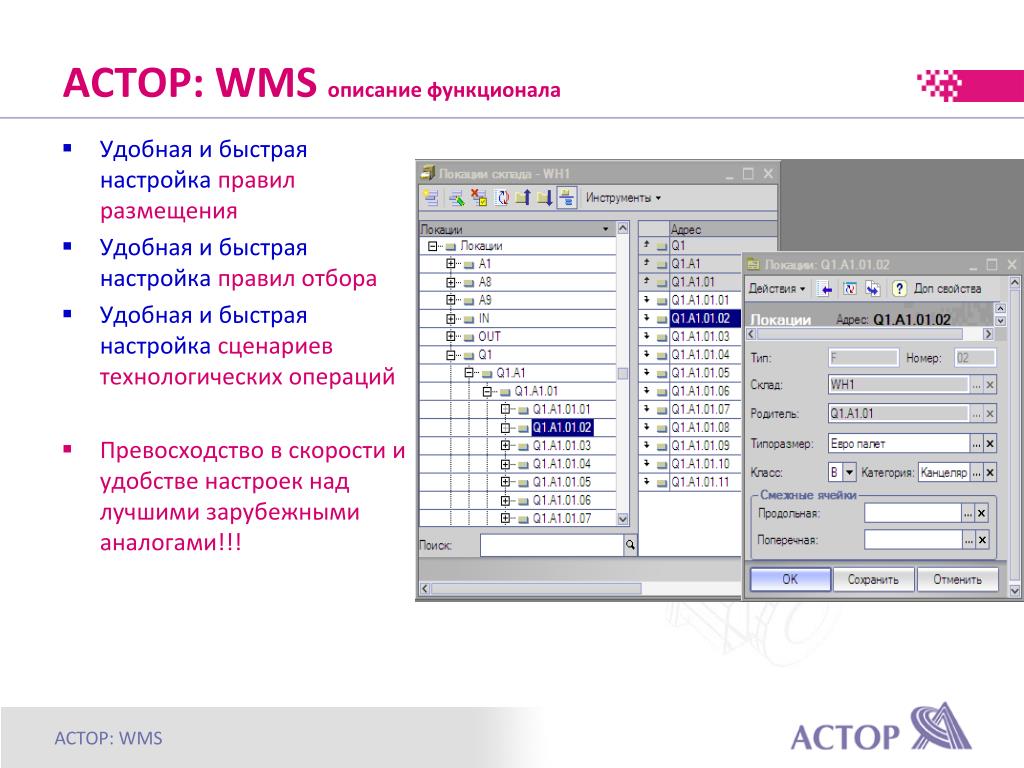Image resolution: width=1024 pixels, height=768 pixels.
Task: Click the find-in-list blue arrow icon
Action: 825,288
